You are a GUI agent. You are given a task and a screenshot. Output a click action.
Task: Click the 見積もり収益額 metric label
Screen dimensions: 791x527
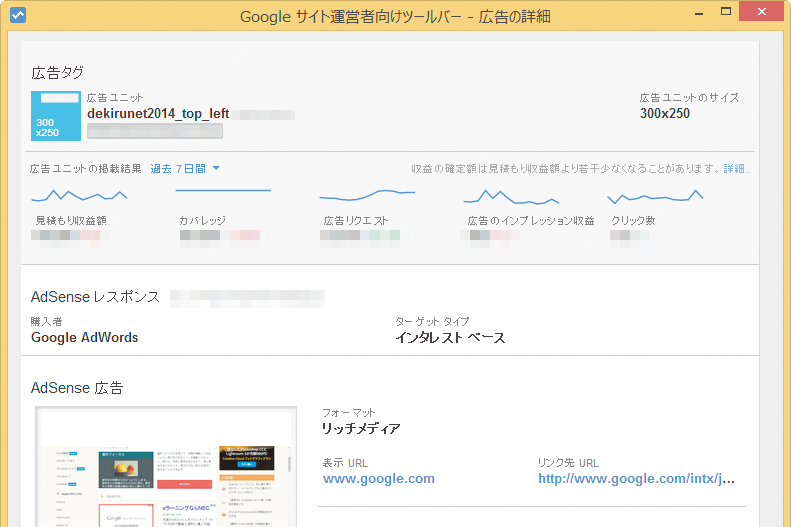click(x=71, y=220)
